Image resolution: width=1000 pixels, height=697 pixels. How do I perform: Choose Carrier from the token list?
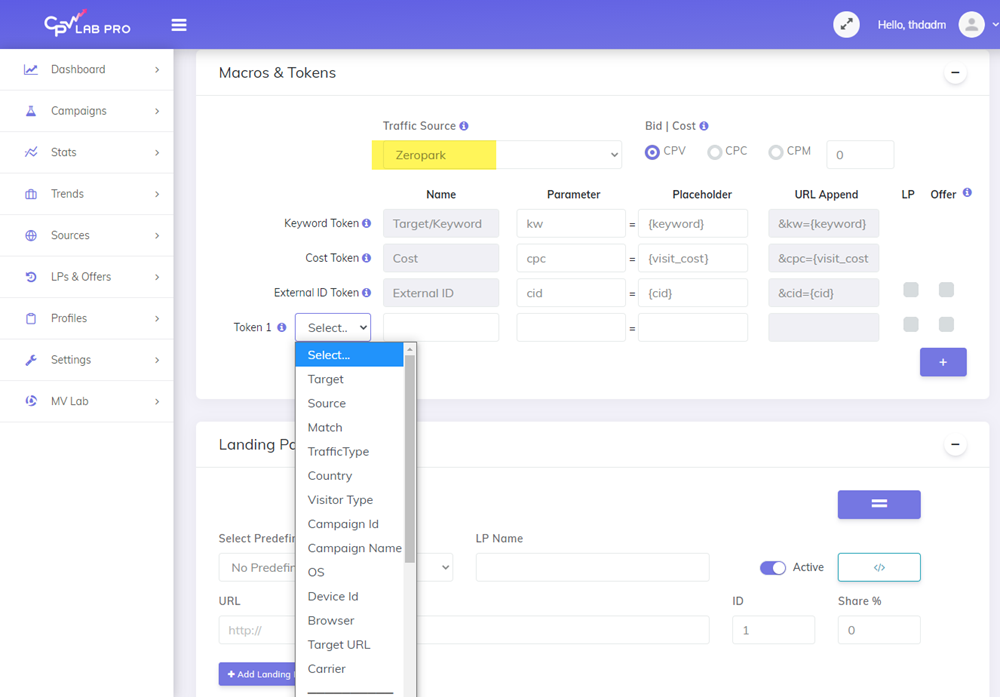click(349, 669)
